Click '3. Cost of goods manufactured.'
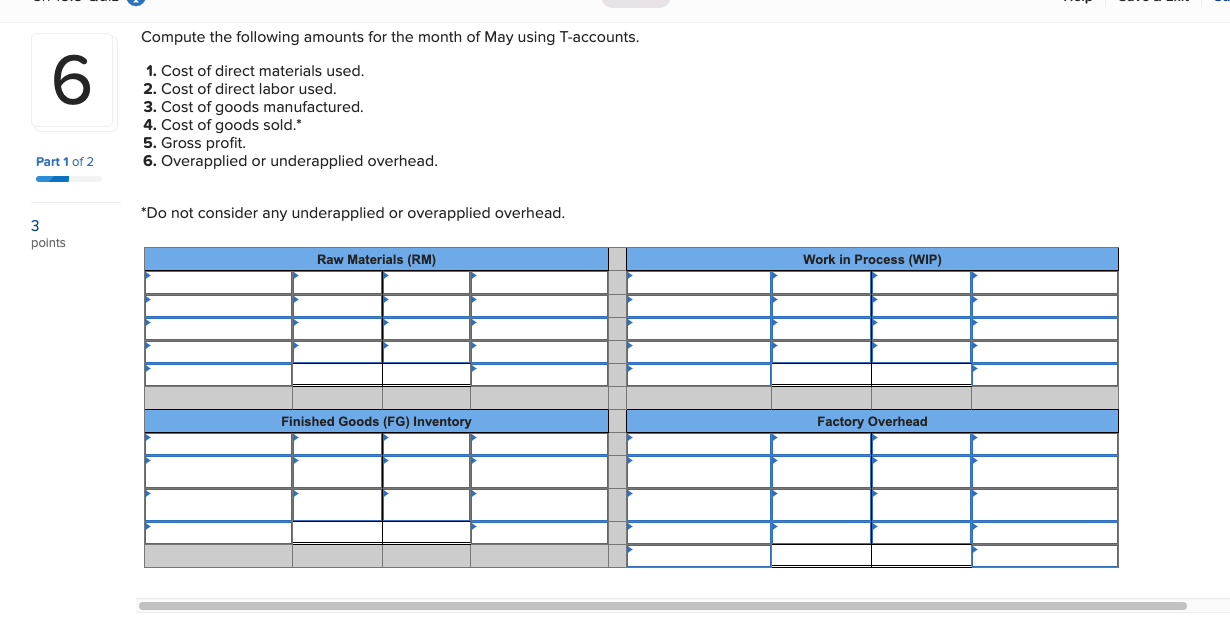 pyautogui.click(x=254, y=107)
